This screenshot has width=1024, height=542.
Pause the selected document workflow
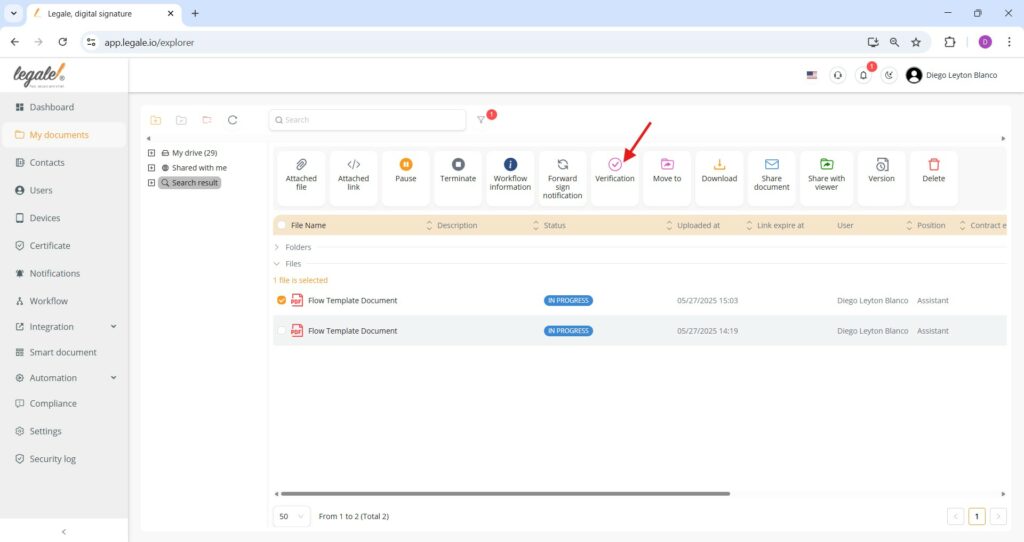406,178
